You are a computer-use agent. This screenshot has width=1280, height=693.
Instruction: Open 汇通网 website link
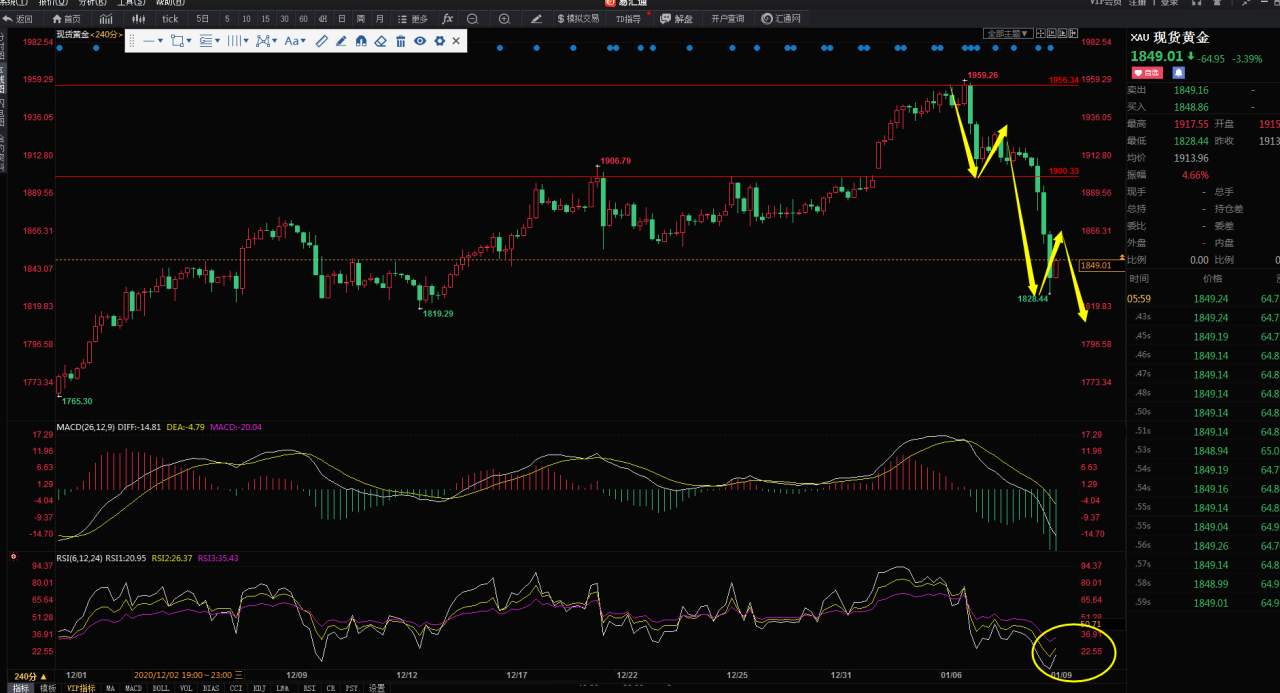781,19
